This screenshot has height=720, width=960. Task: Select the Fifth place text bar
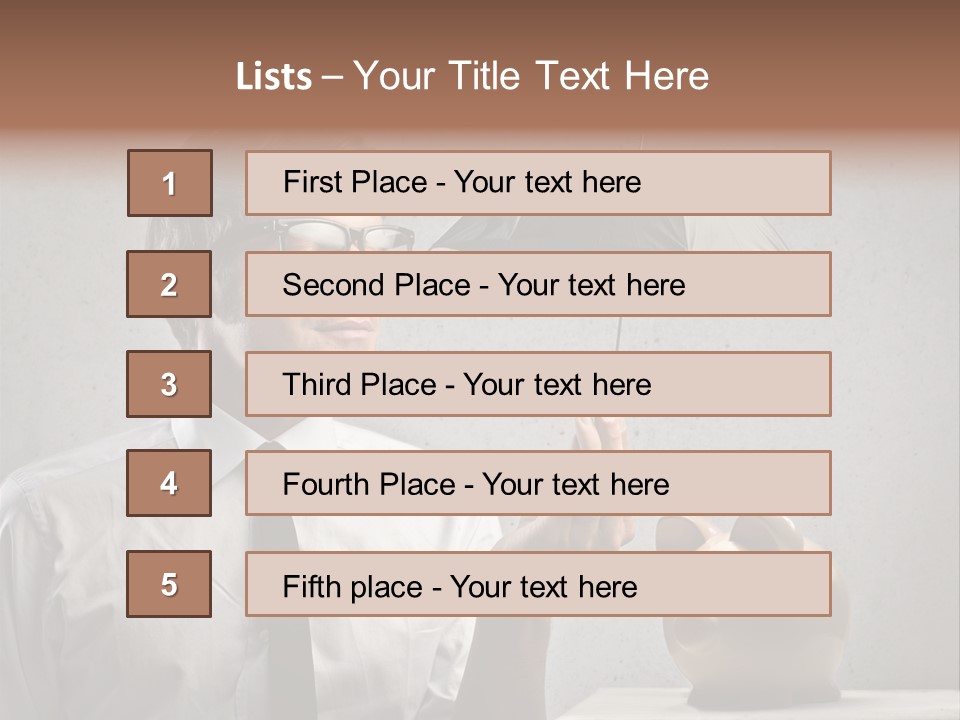pos(538,584)
